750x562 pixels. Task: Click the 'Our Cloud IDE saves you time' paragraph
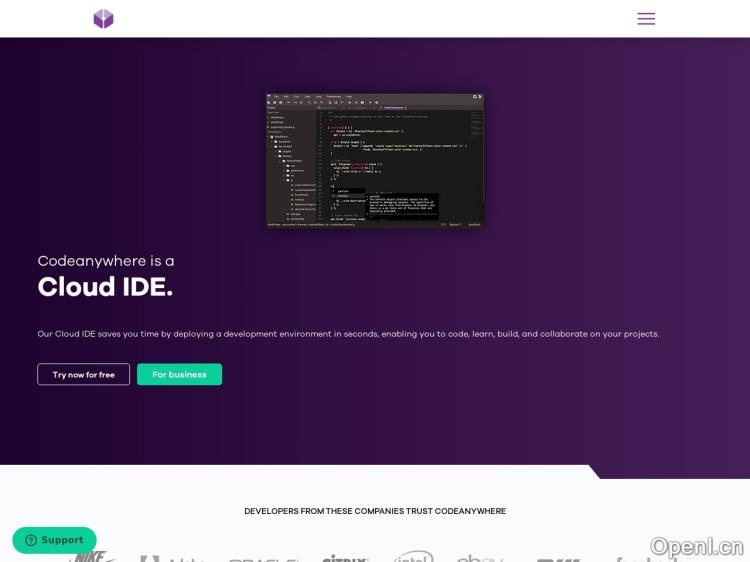point(348,334)
